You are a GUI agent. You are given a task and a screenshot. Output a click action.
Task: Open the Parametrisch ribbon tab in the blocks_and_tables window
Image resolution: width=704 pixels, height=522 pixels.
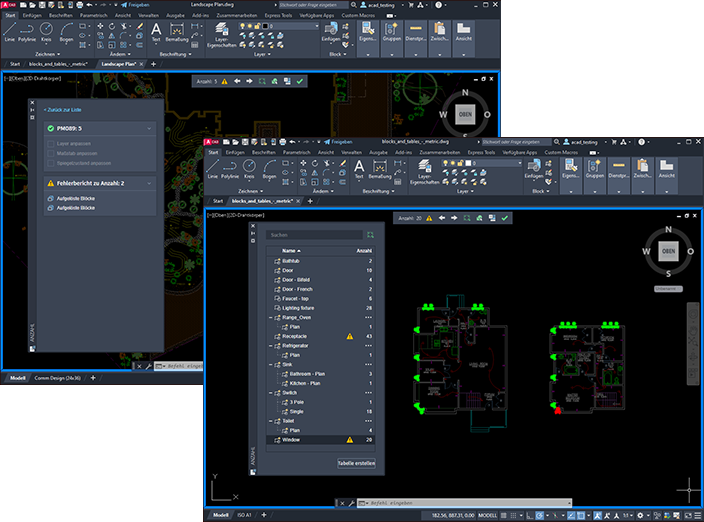pyautogui.click(x=297, y=152)
